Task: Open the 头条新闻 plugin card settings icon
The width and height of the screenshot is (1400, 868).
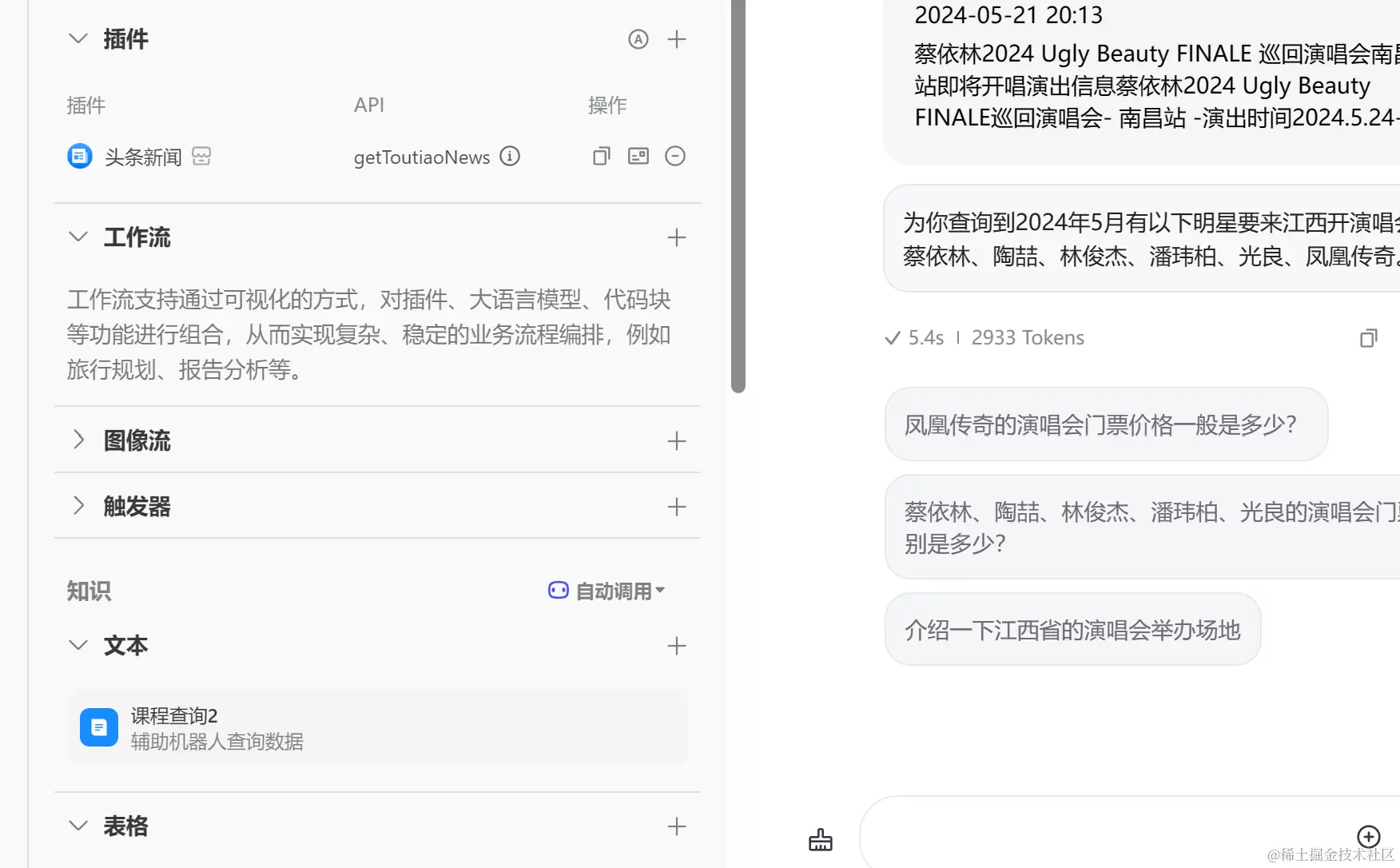Action: point(638,157)
